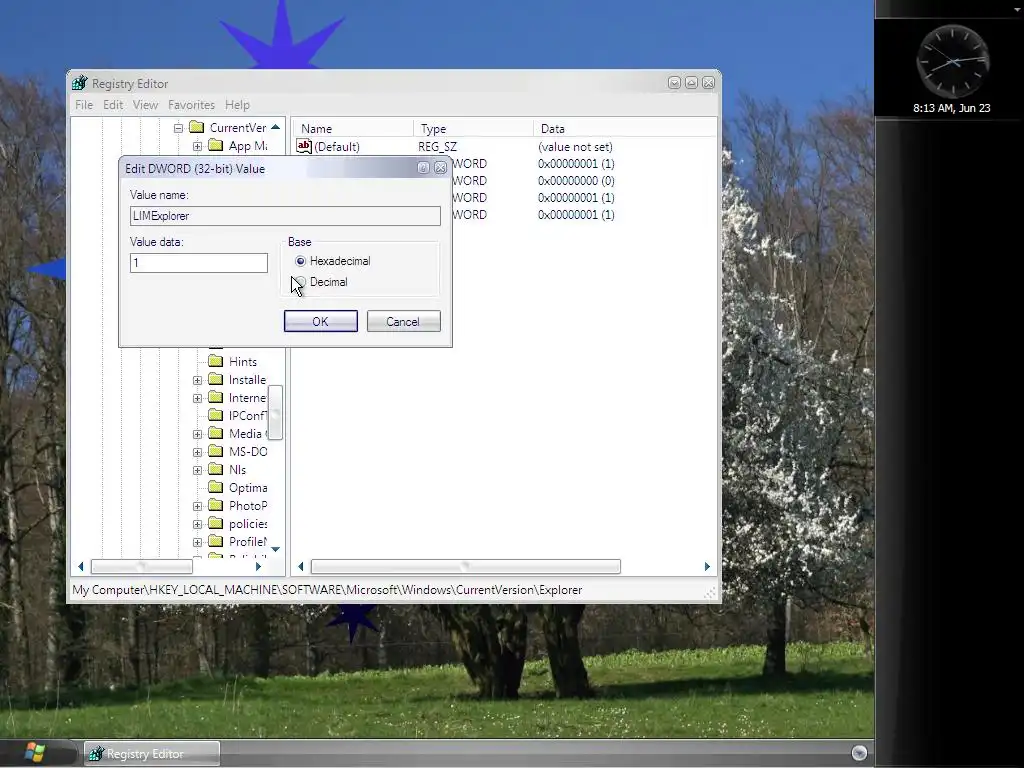Select the IPConf folder icon
Viewport: 1024px width, 768px height.
click(x=216, y=415)
